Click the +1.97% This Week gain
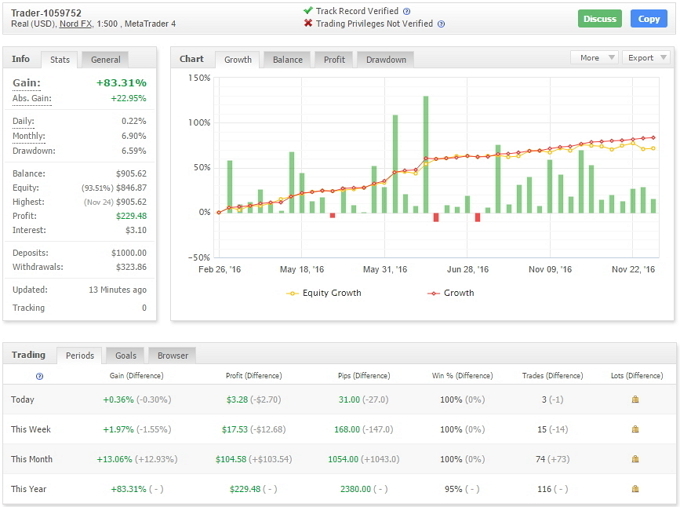Screen dimensions: 680x507 point(118,429)
